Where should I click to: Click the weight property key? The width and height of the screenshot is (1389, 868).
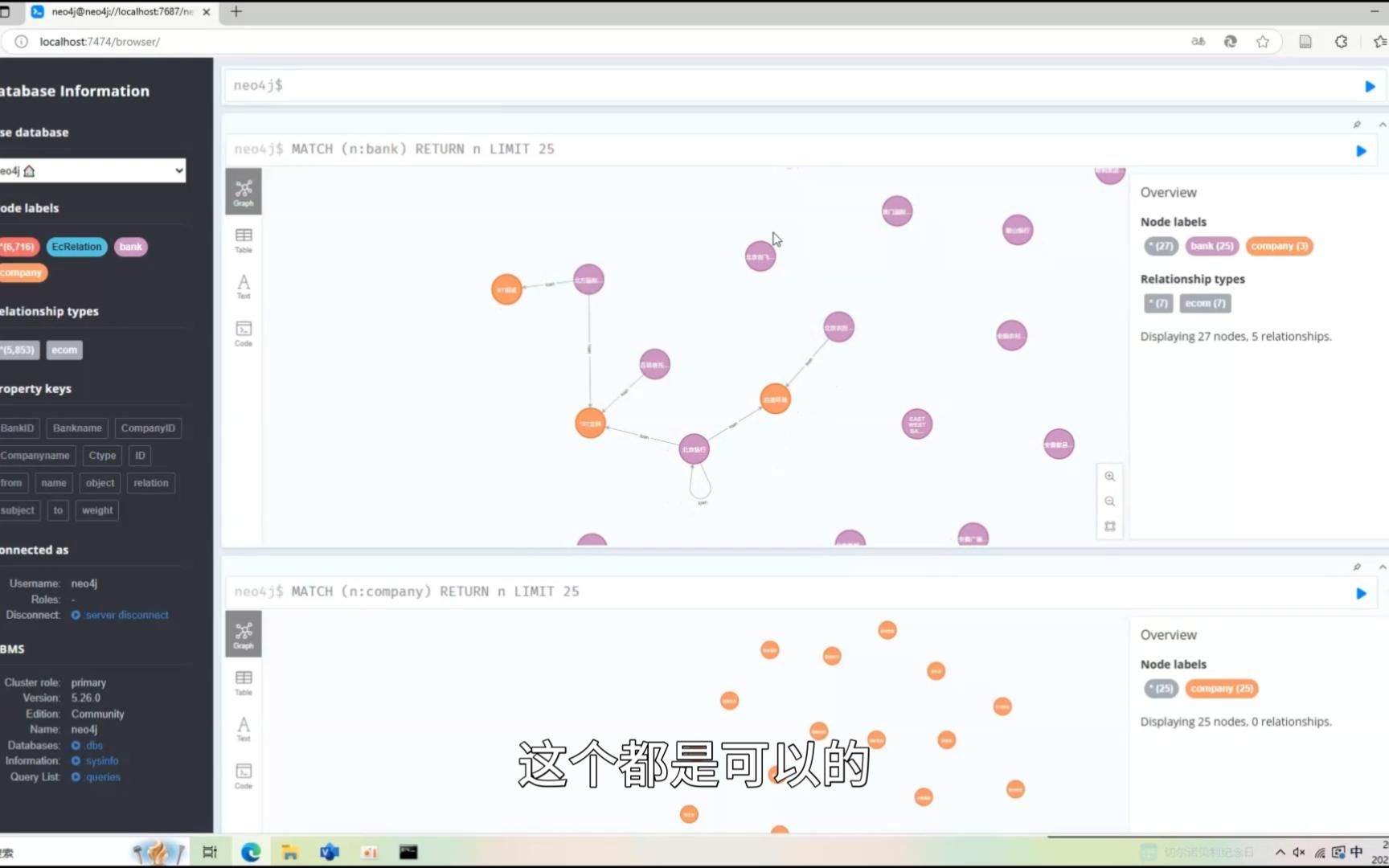point(97,510)
